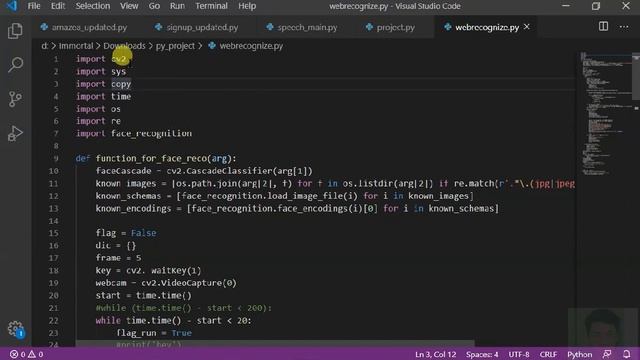Screen dimensions: 640x360
Task: Click 'while' keyword on line 22
Action: [x=108, y=321]
